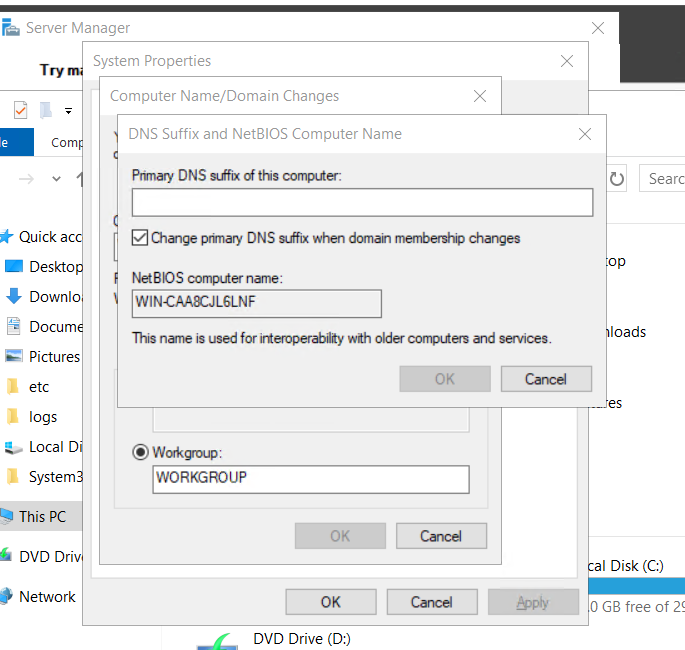685x650 pixels.
Task: Open the recent locations chevron in File Explorer
Action: click(56, 179)
